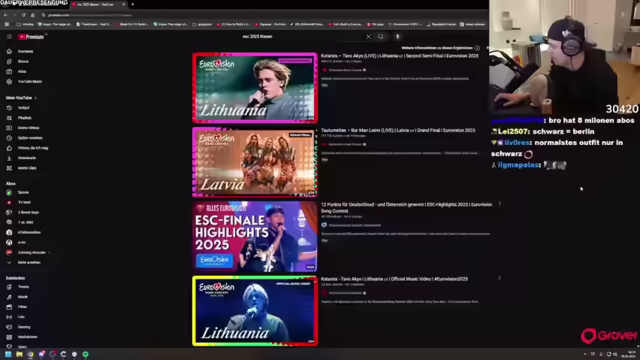Viewport: 640px width, 360px height.
Task: Switch to the active YouTube browser tab
Action: tap(98, 4)
